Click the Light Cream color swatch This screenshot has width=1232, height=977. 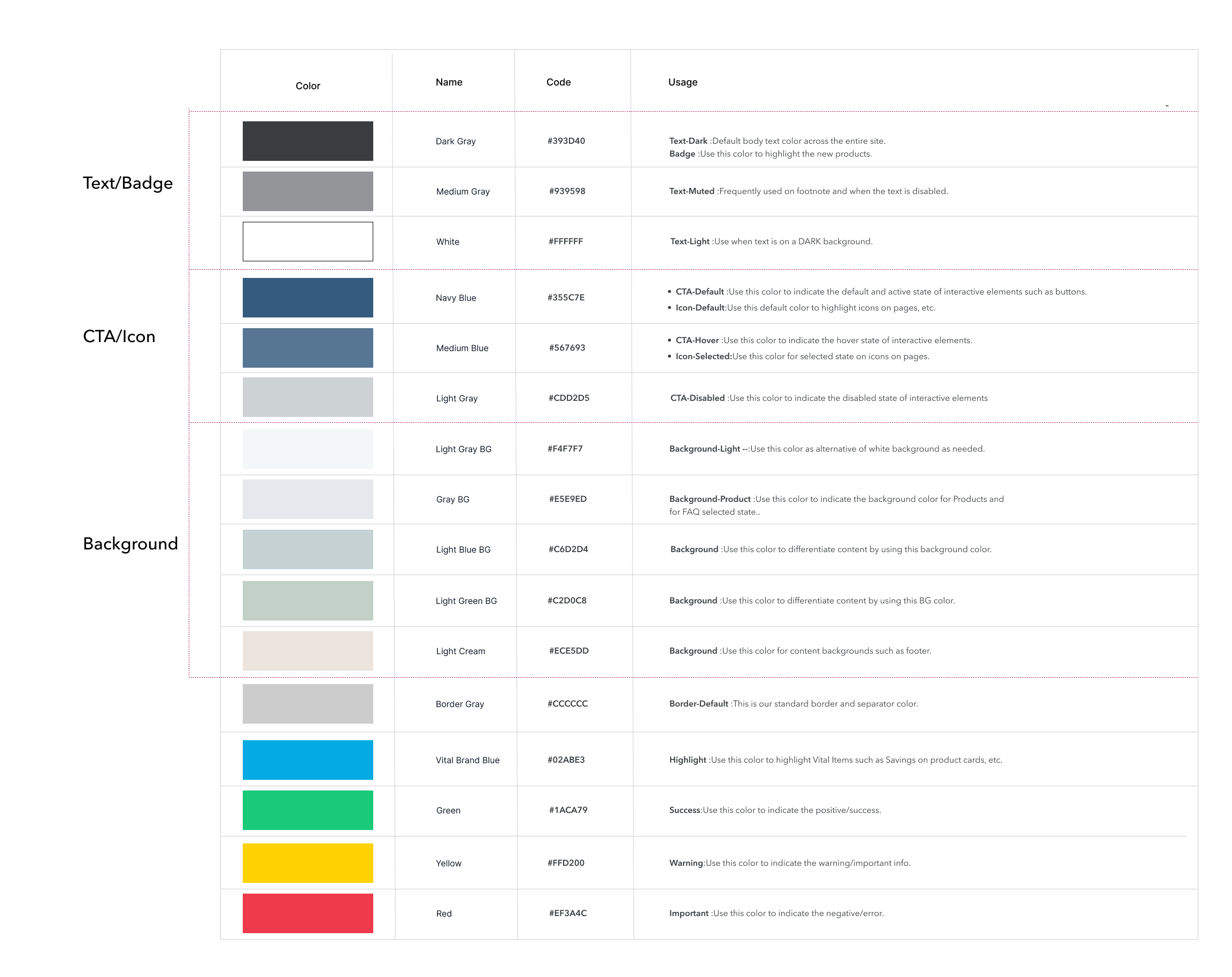307,650
